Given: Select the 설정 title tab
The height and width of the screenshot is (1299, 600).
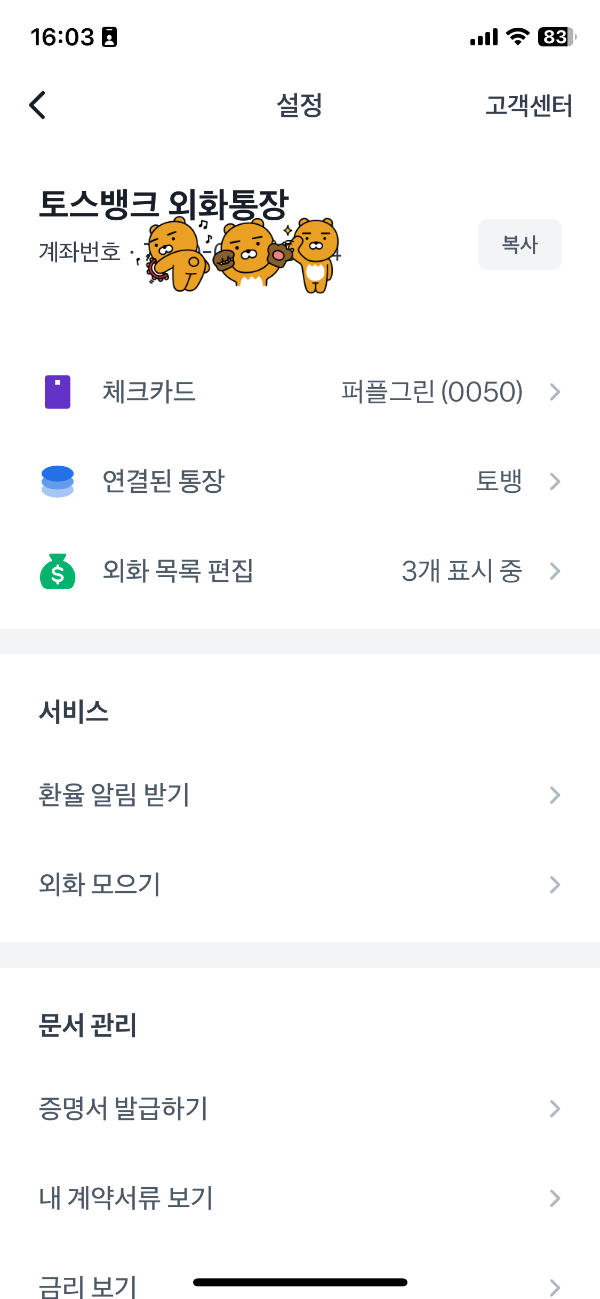Looking at the screenshot, I should [x=297, y=105].
